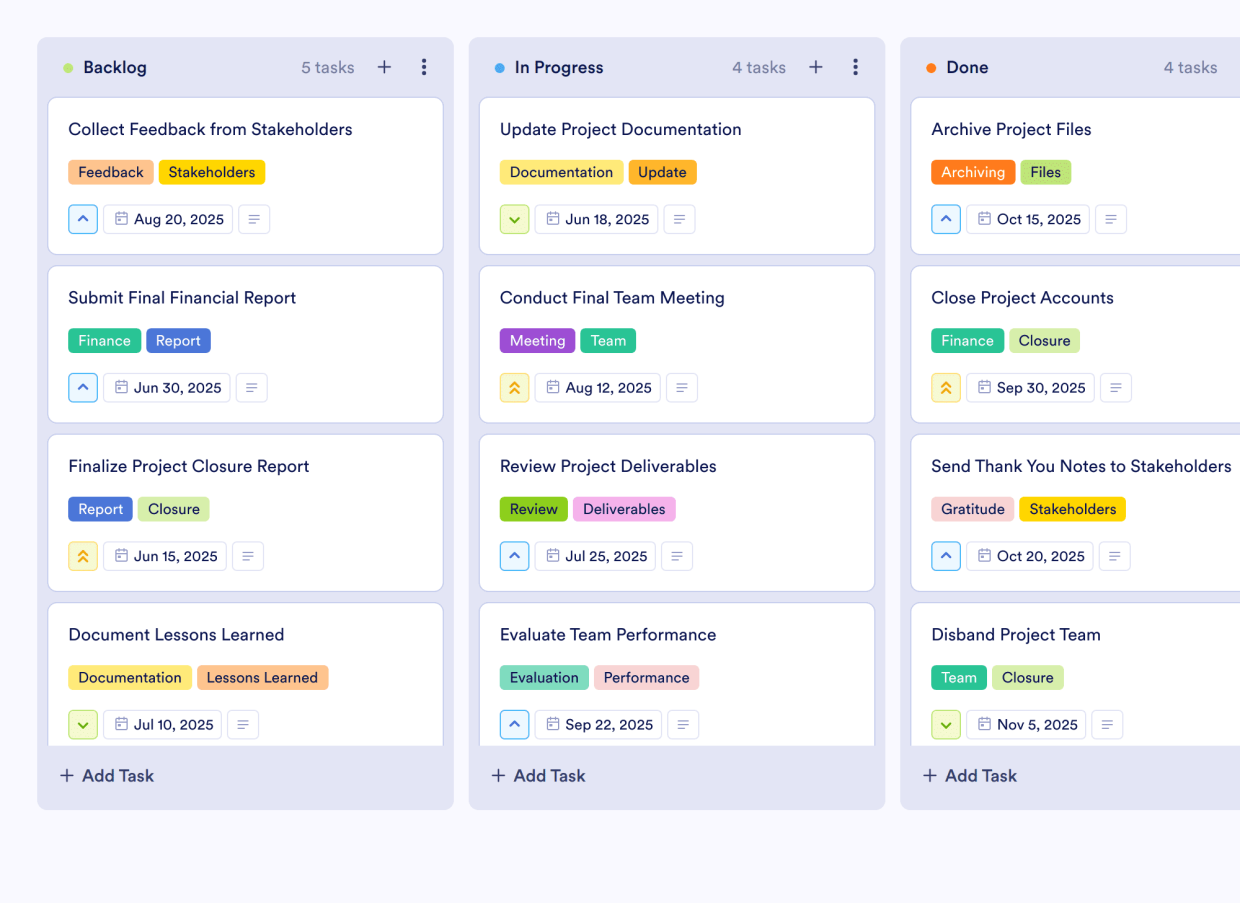Click the plus icon in the In Progress header
The height and width of the screenshot is (903, 1240).
coord(816,67)
